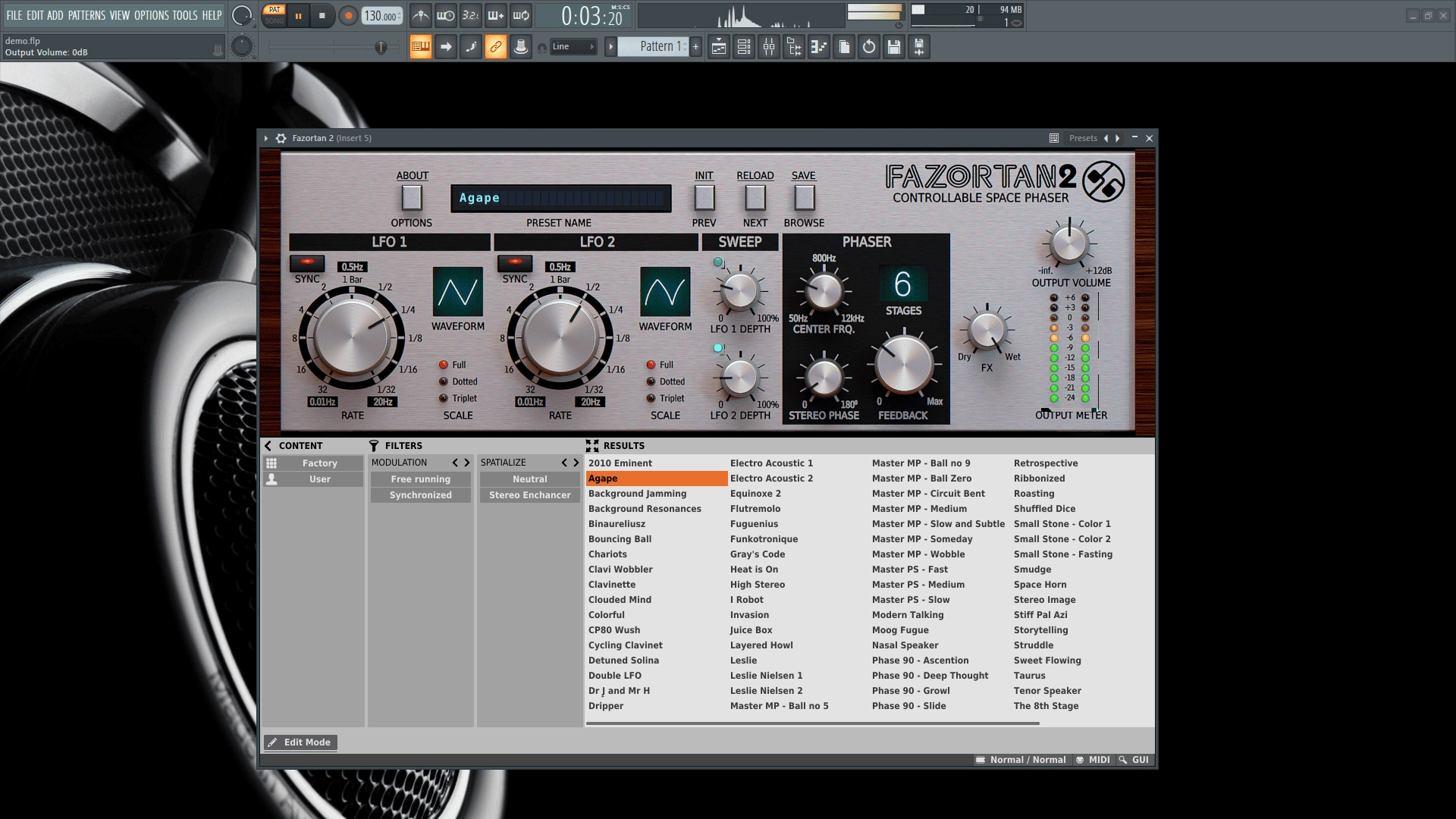Click next arrow in MODULATION filter
This screenshot has height=819, width=1456.
466,463
